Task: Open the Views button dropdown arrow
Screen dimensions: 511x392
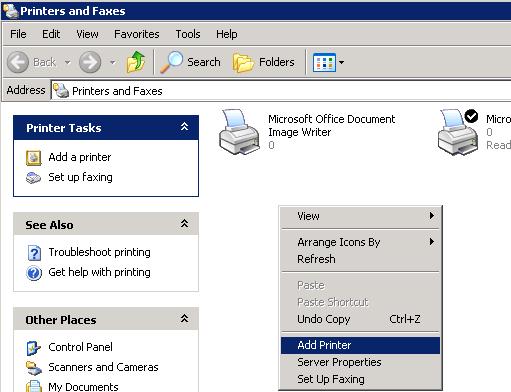Action: tap(341, 62)
